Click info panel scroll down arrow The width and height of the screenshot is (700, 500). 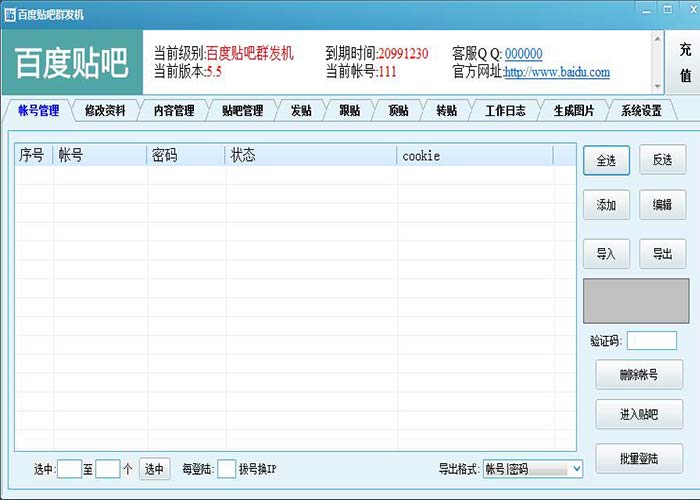[657, 86]
